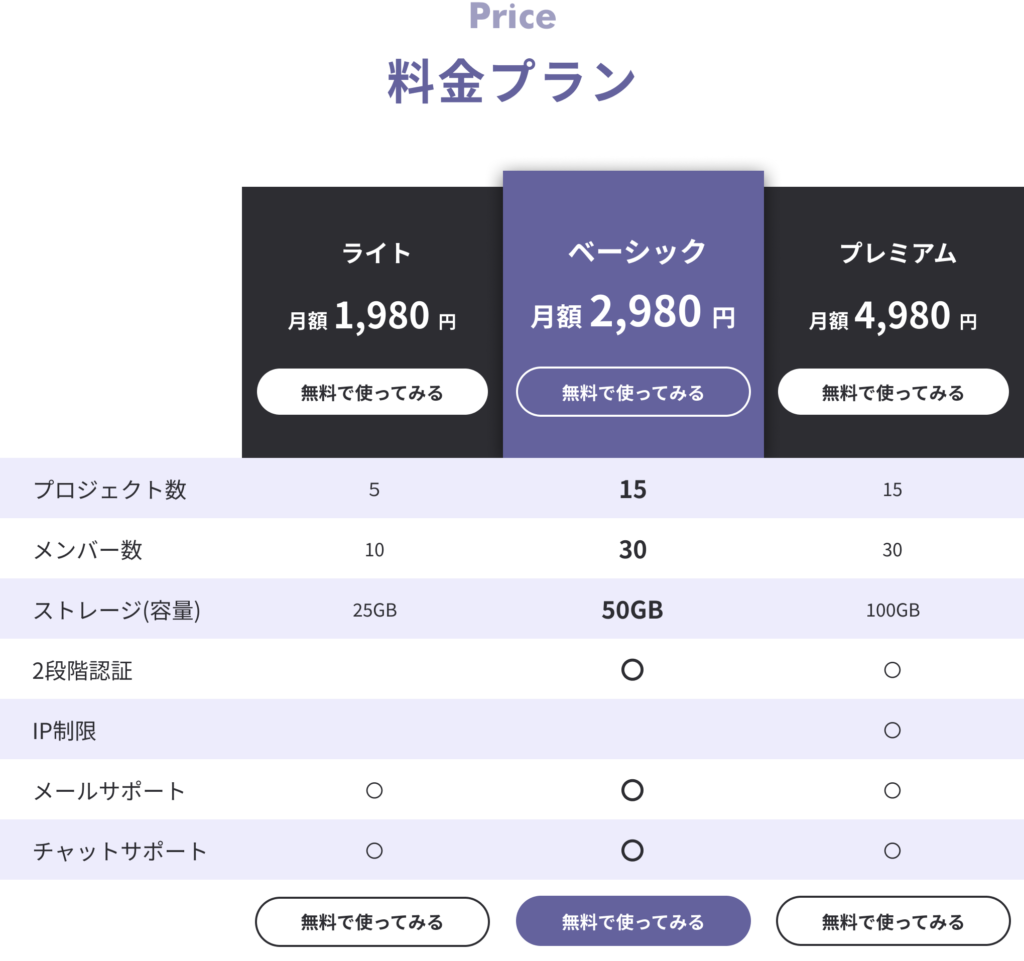Click the プレミアム header's 無料で使ってみる button
Viewport: 1024px width, 961px height.
(893, 392)
